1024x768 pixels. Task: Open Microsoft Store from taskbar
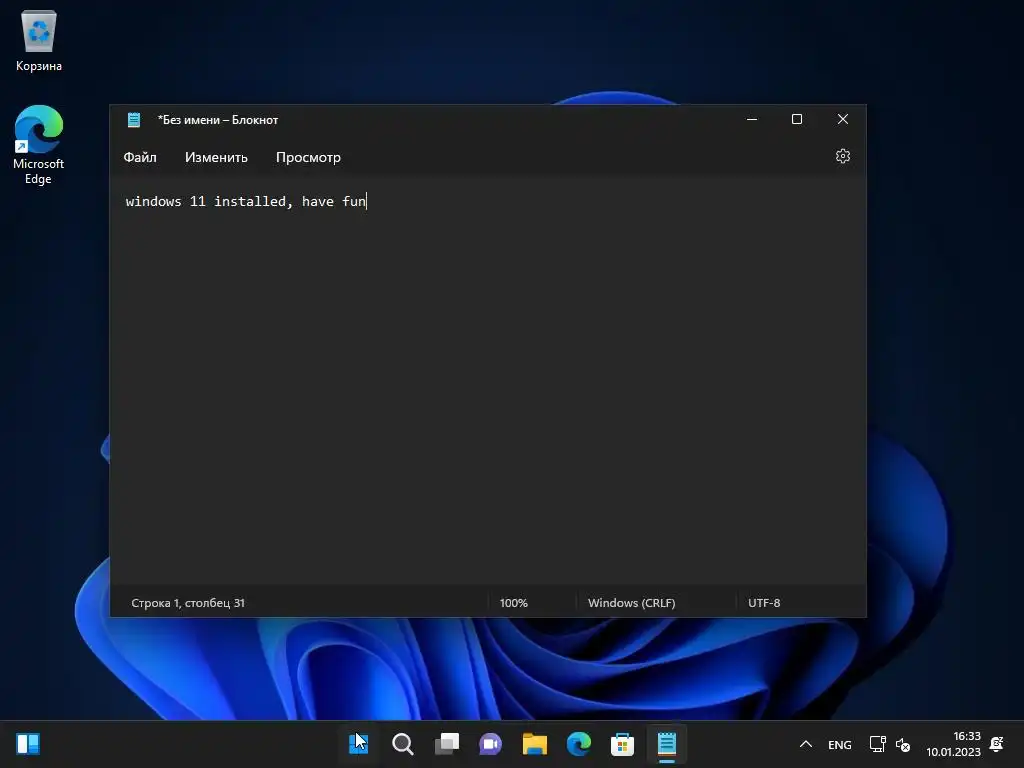(x=622, y=744)
